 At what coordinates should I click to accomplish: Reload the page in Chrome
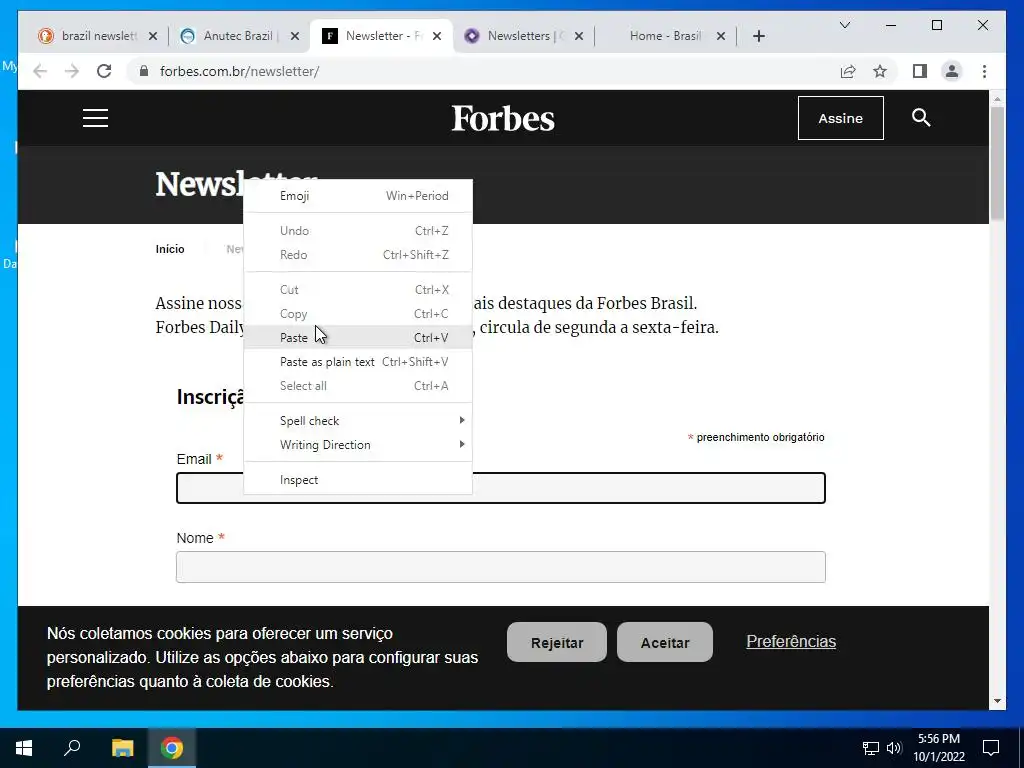(x=104, y=71)
